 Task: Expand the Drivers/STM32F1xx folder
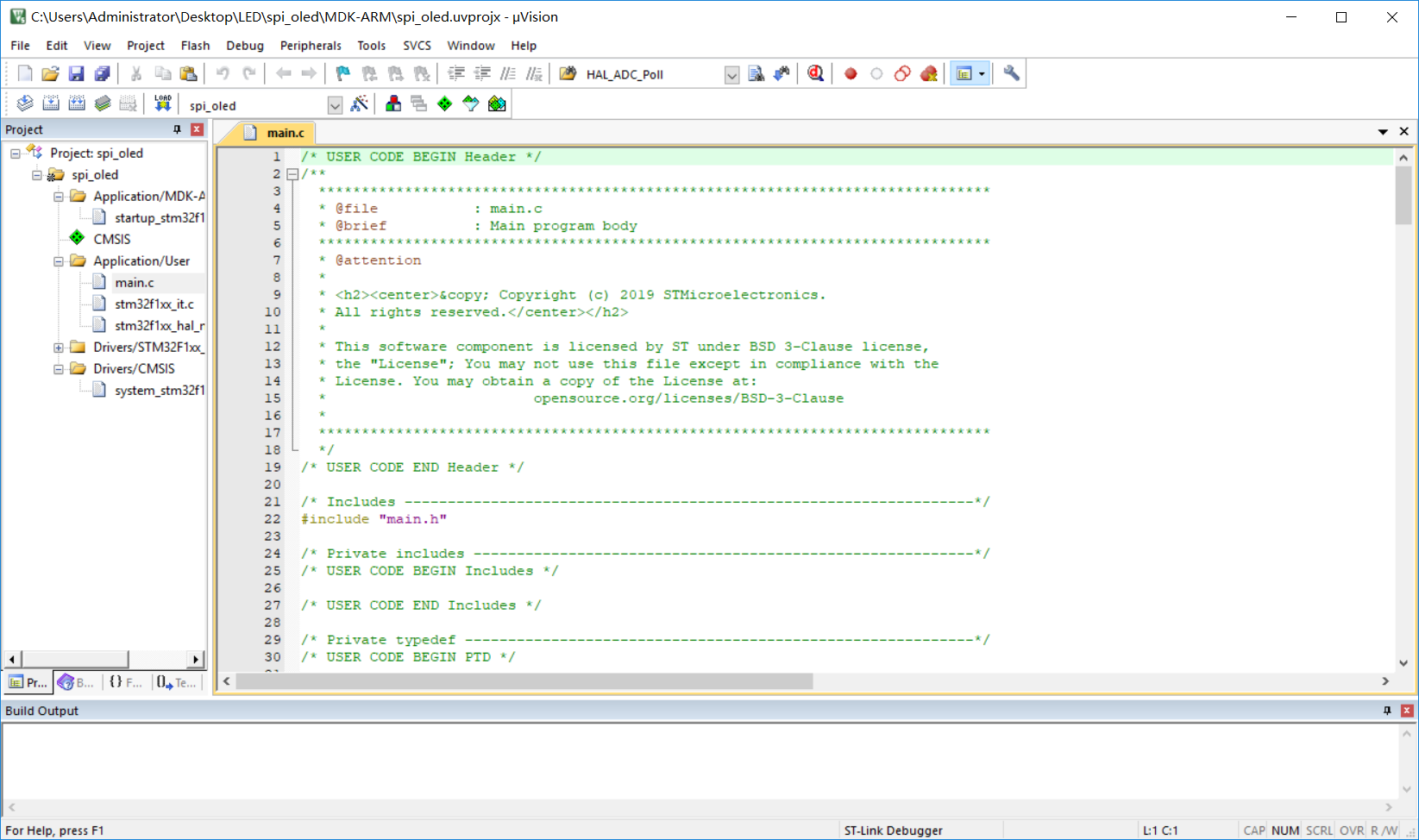(x=59, y=348)
